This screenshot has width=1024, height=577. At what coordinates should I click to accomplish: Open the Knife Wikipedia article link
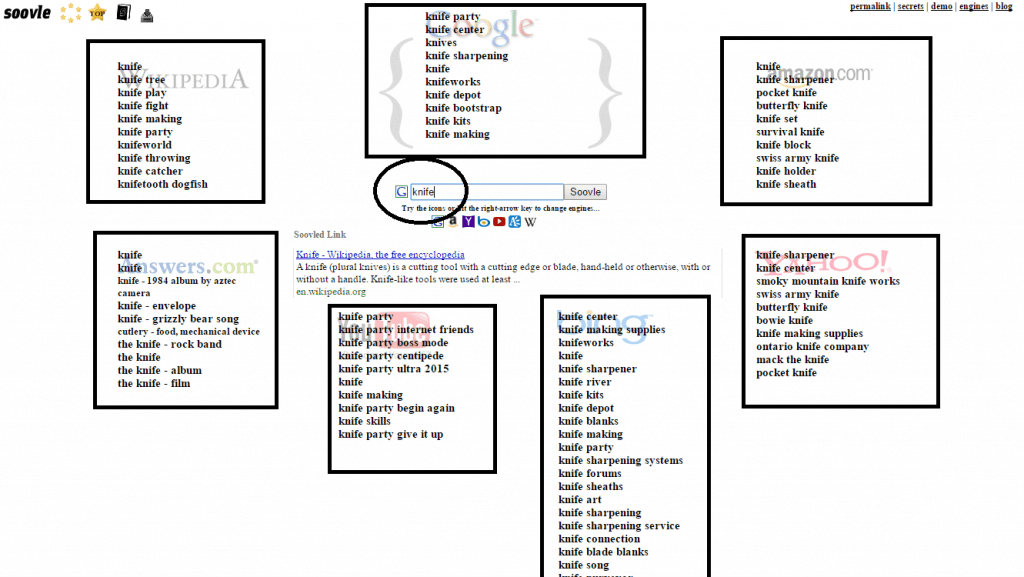pyautogui.click(x=380, y=254)
